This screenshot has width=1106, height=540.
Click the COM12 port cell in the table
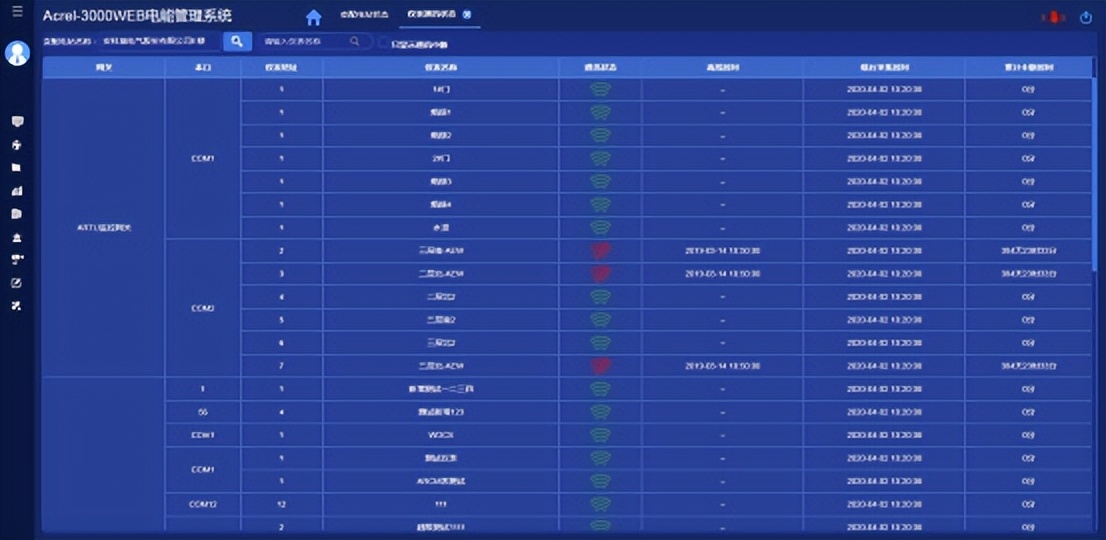point(203,504)
